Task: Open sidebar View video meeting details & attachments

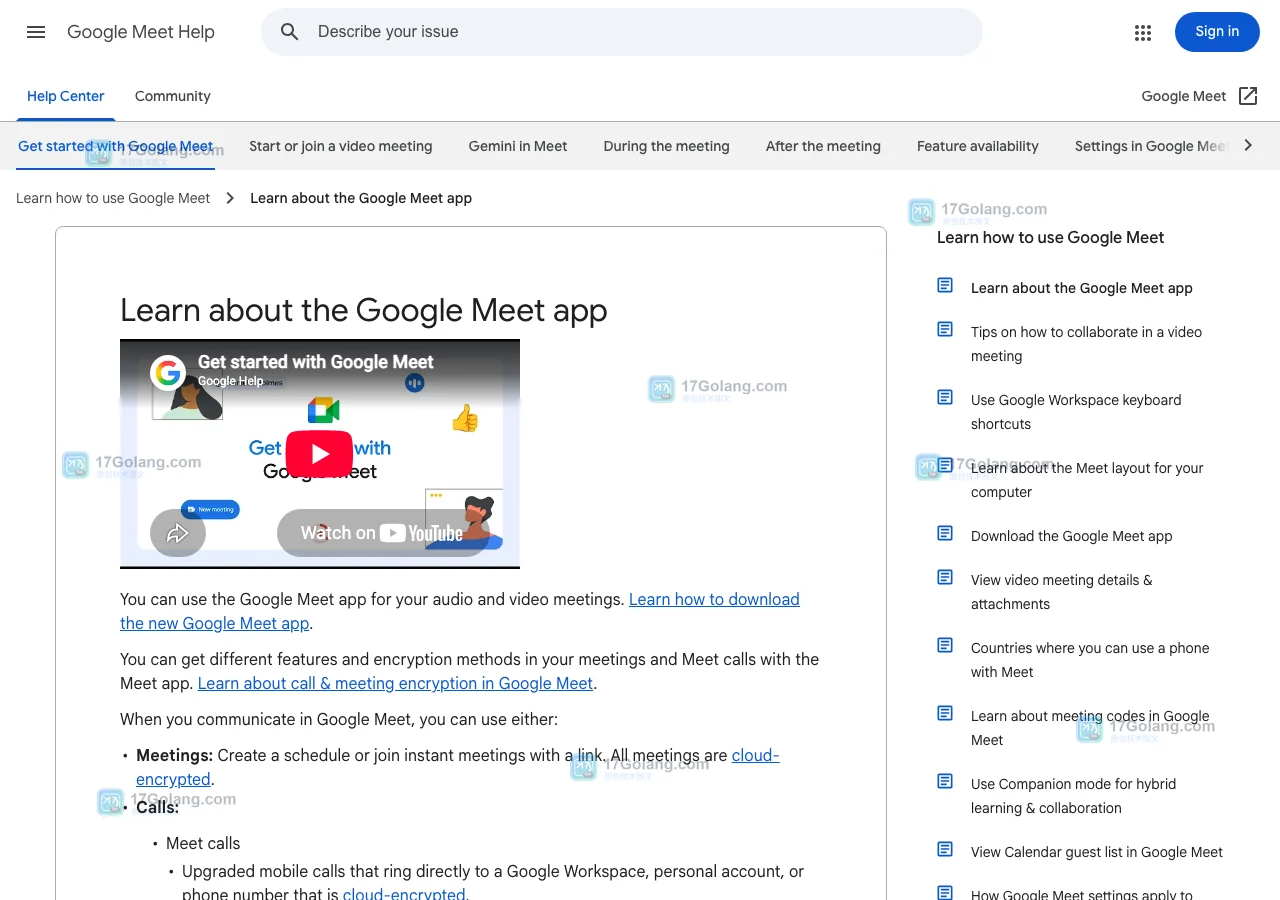Action: click(x=1061, y=592)
